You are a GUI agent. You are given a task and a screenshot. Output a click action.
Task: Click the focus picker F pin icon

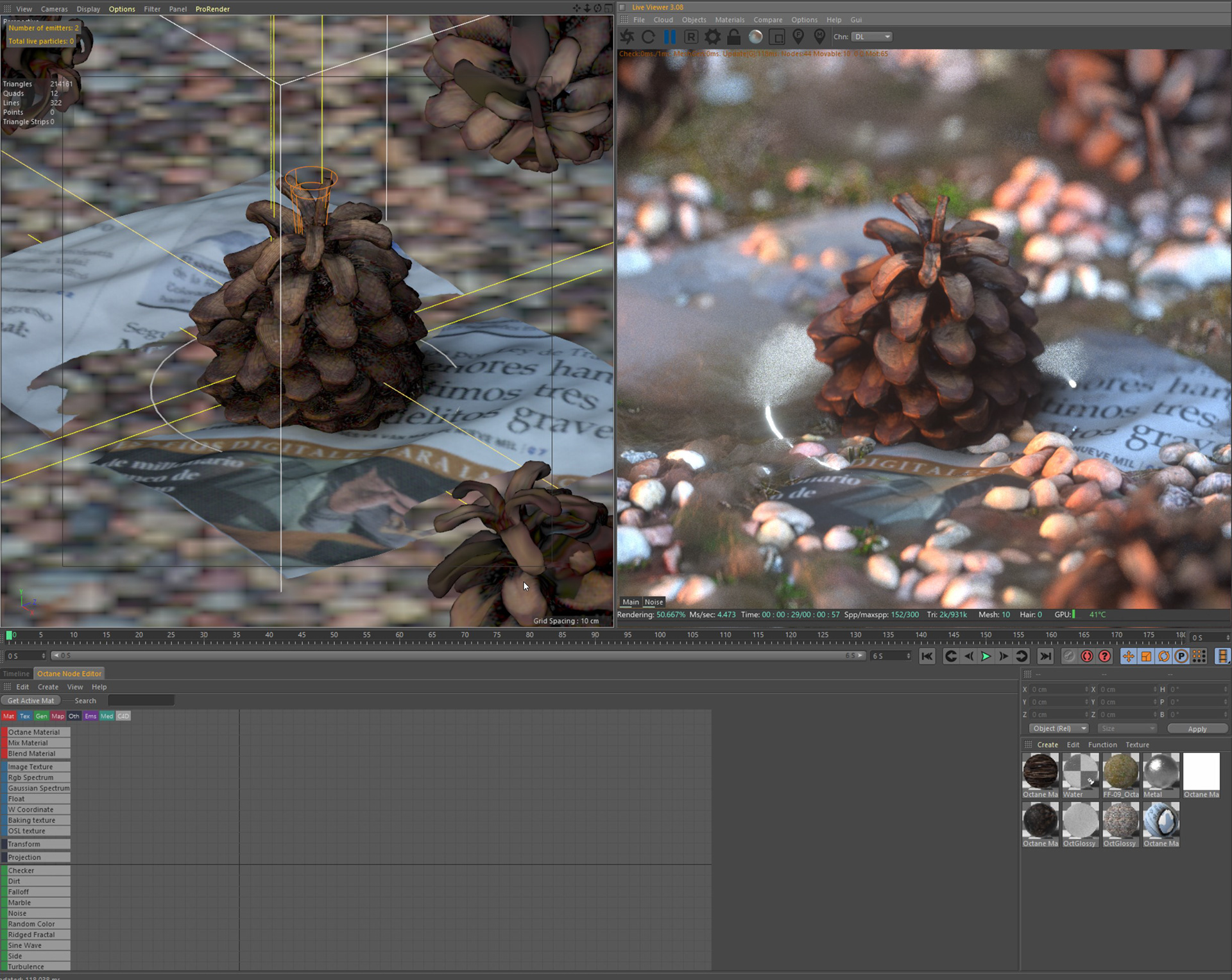click(x=798, y=37)
